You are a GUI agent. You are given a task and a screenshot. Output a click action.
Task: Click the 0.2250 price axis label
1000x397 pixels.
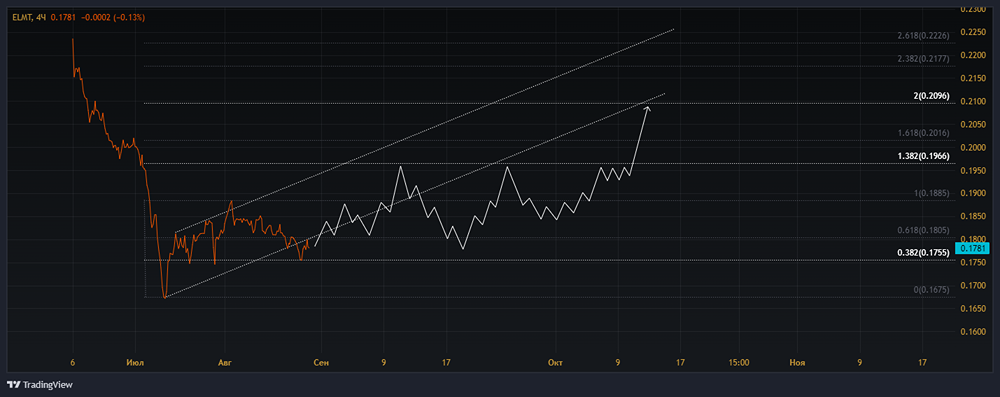click(972, 33)
